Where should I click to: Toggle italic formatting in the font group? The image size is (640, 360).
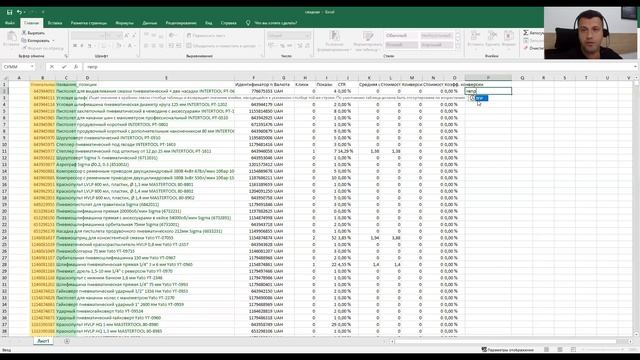(82, 46)
